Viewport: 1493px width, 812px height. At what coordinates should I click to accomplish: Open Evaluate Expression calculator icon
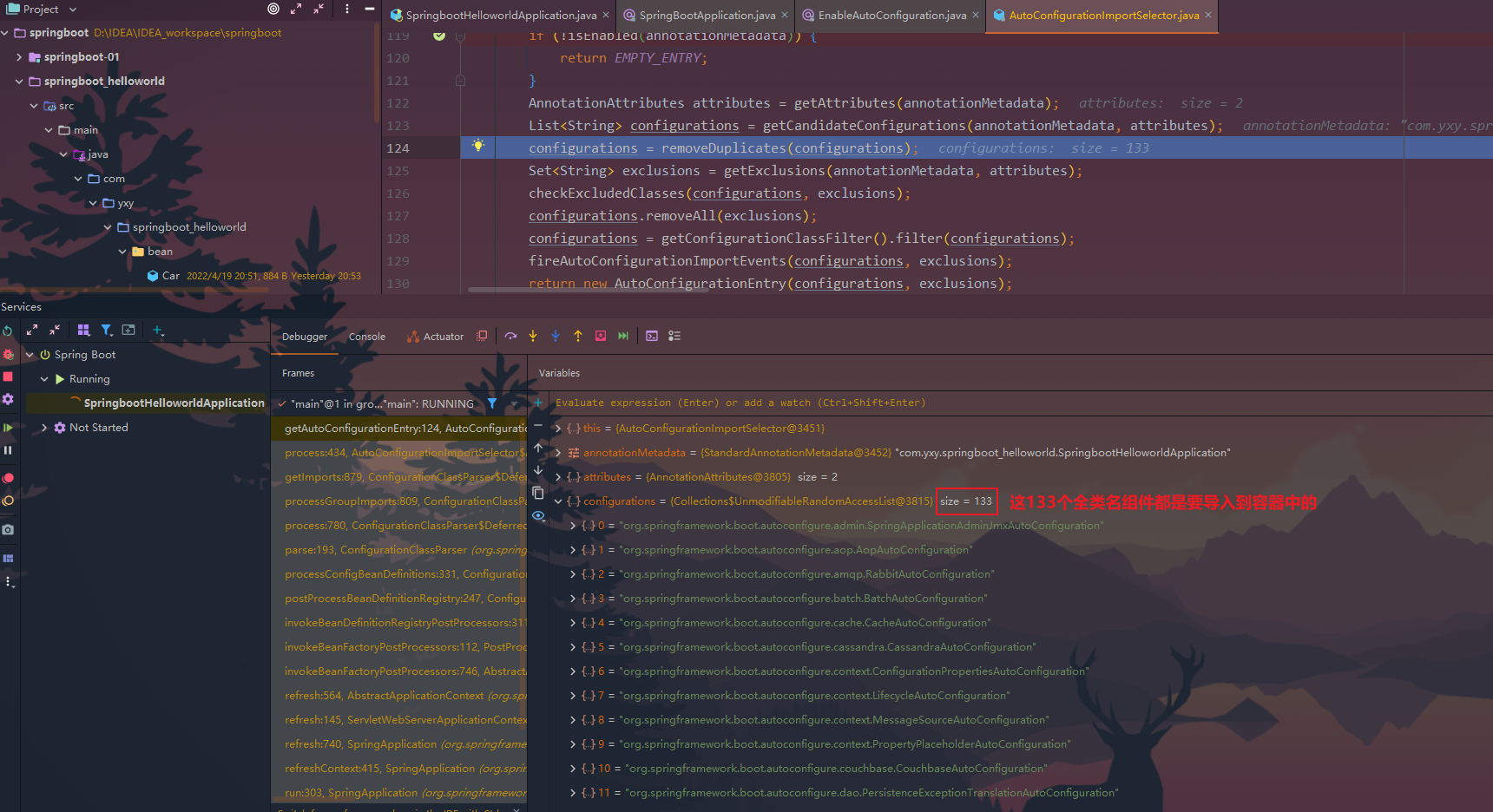point(652,336)
